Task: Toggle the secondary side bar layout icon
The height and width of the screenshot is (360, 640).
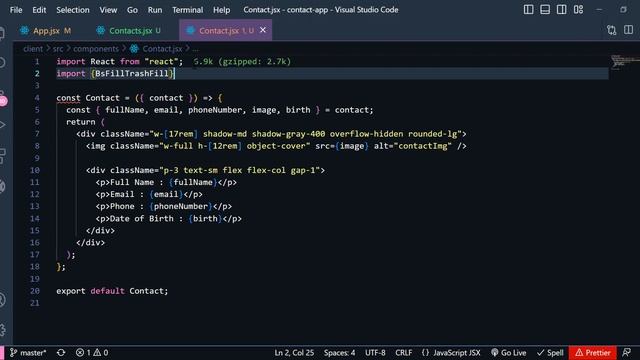Action: click(562, 9)
